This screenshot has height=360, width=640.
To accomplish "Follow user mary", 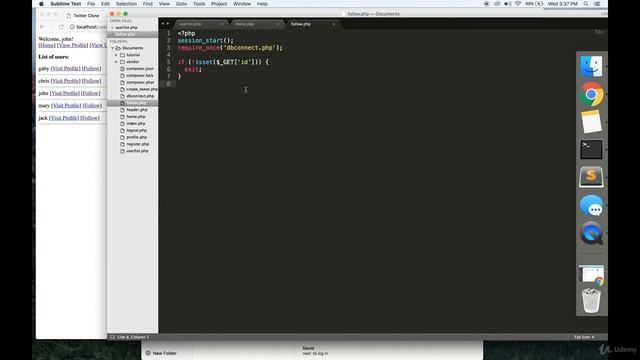I will point(92,105).
